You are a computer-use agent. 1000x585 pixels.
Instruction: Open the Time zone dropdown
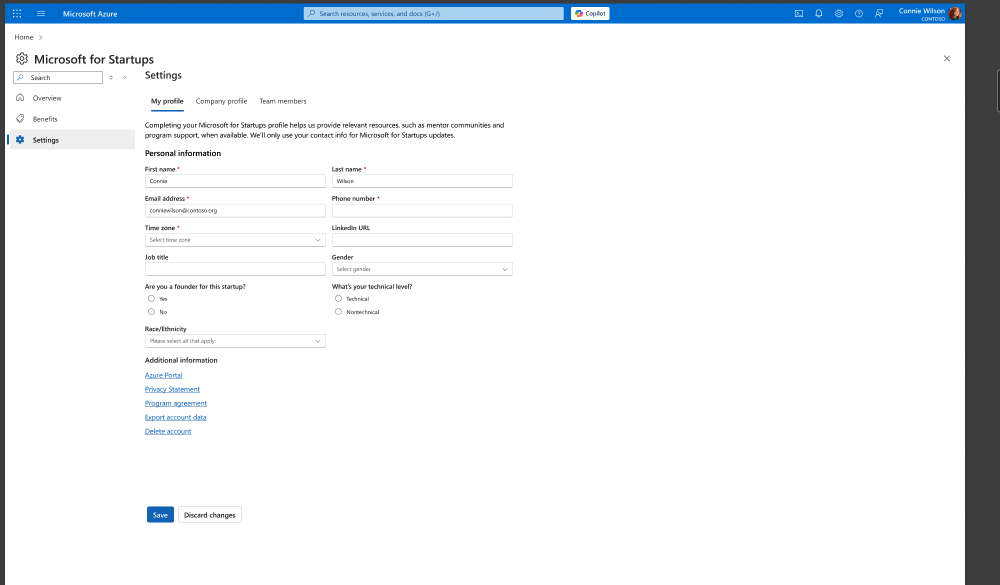click(235, 240)
